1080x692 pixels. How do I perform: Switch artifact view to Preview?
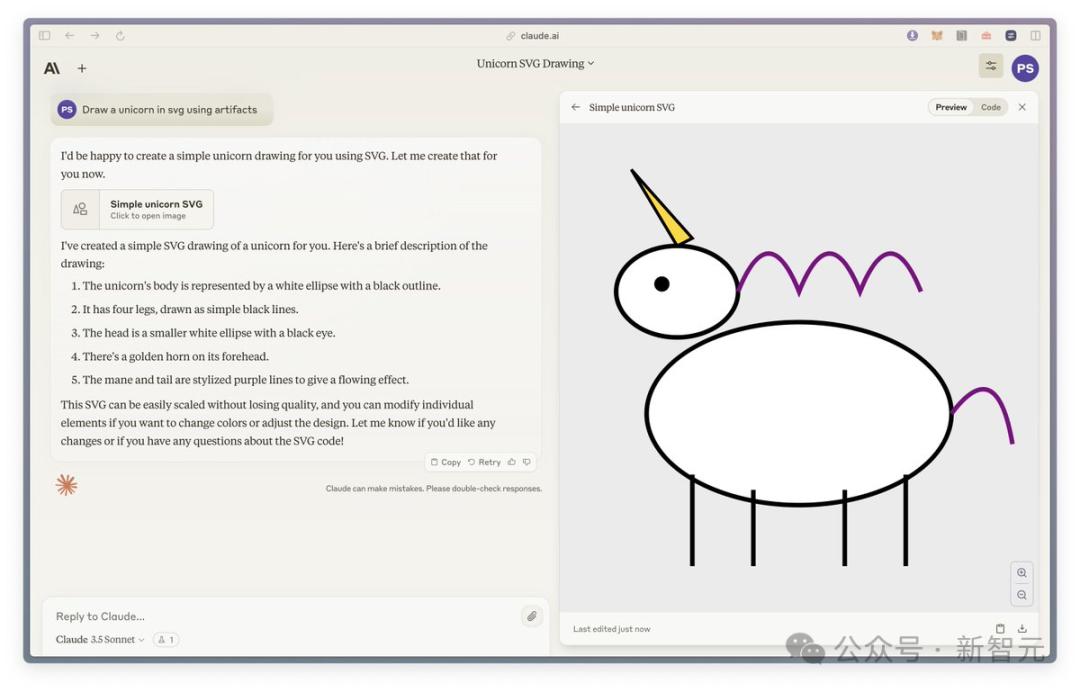tap(951, 107)
